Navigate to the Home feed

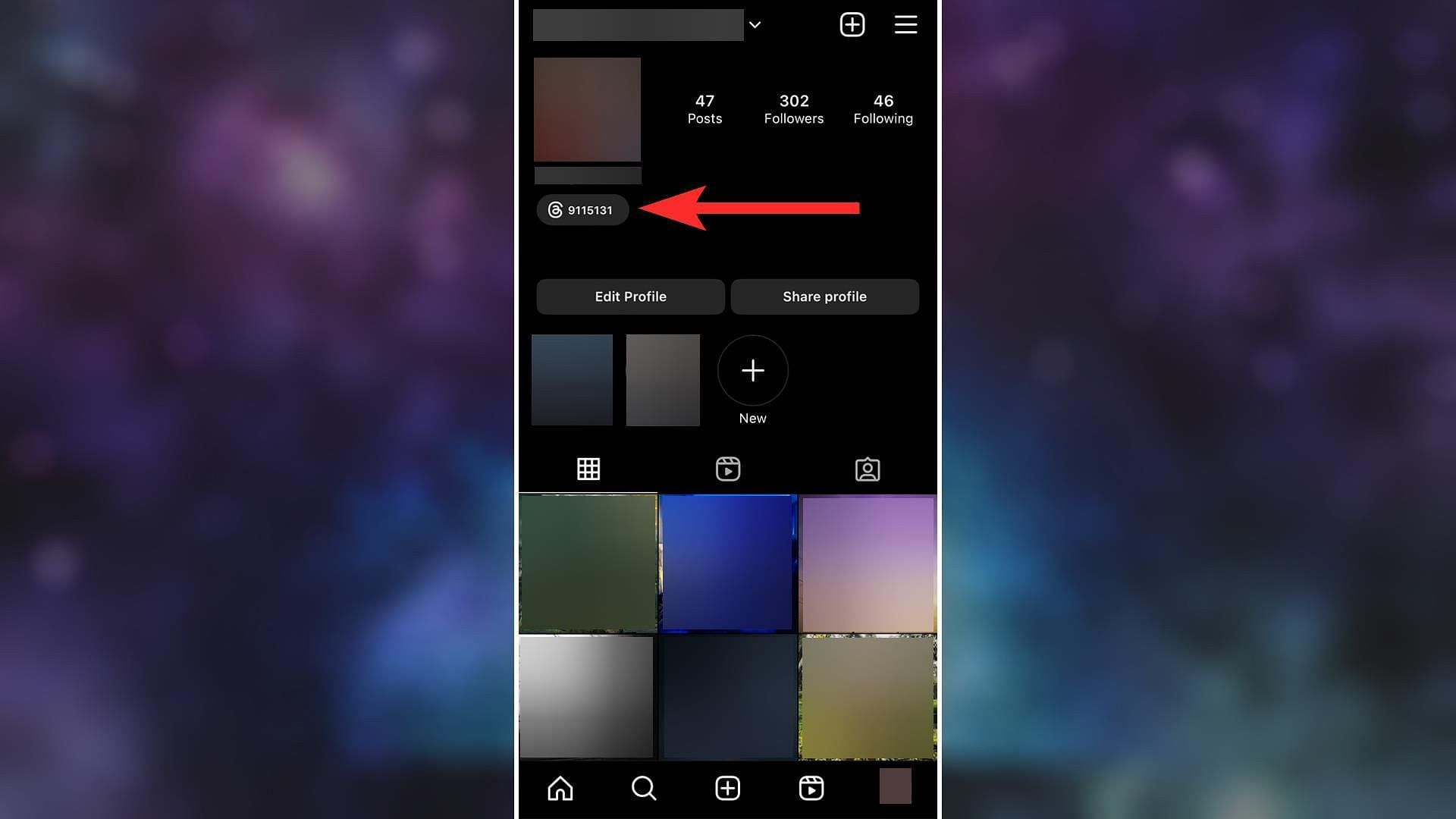point(560,789)
